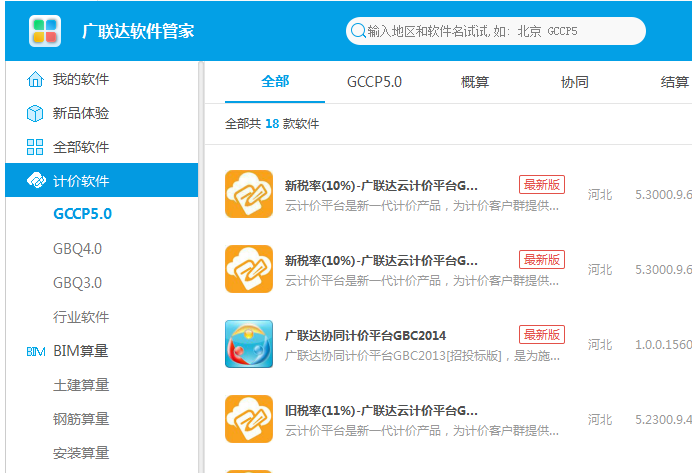Select GCCP5.0 in the sidebar
This screenshot has width=692, height=473.
[x=83, y=214]
